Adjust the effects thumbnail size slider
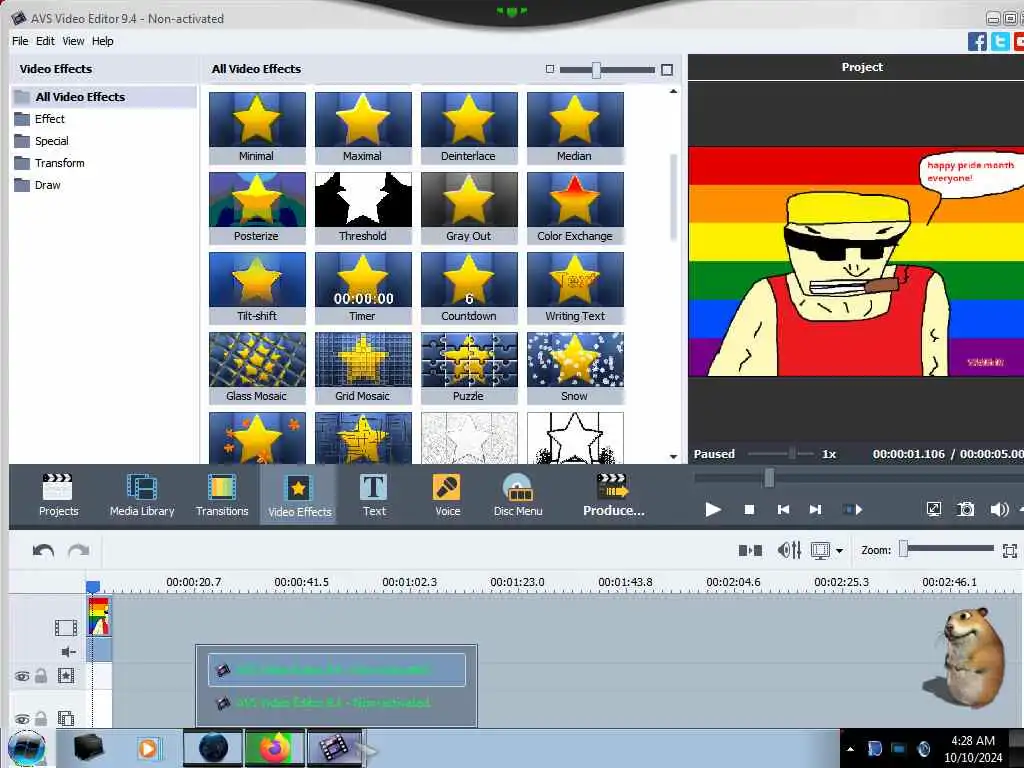Screen dimensions: 1024x768 [596, 70]
